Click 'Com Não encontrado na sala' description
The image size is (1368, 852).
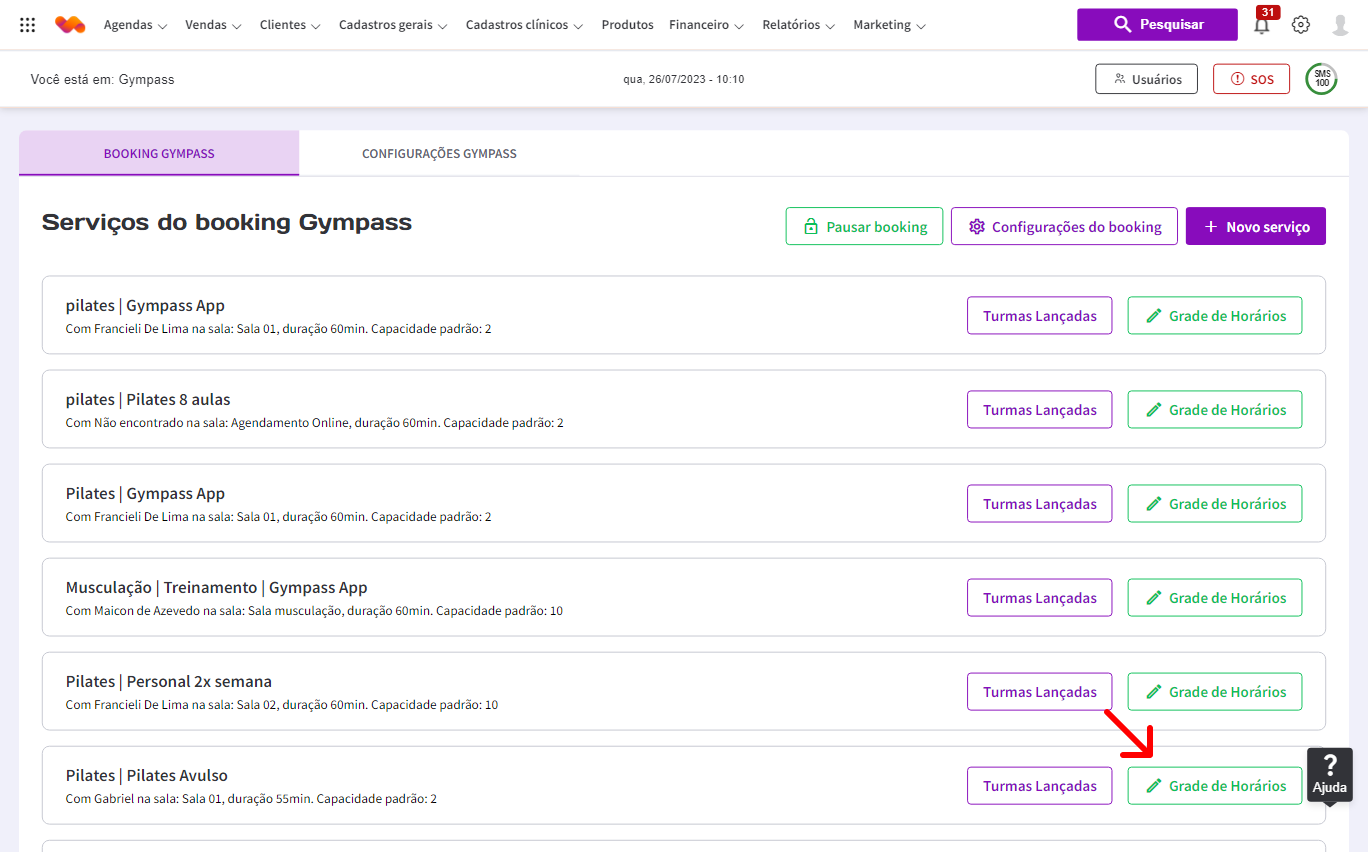(315, 423)
